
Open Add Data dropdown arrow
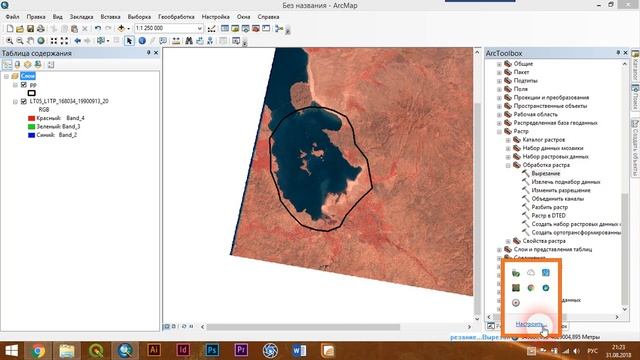point(128,29)
